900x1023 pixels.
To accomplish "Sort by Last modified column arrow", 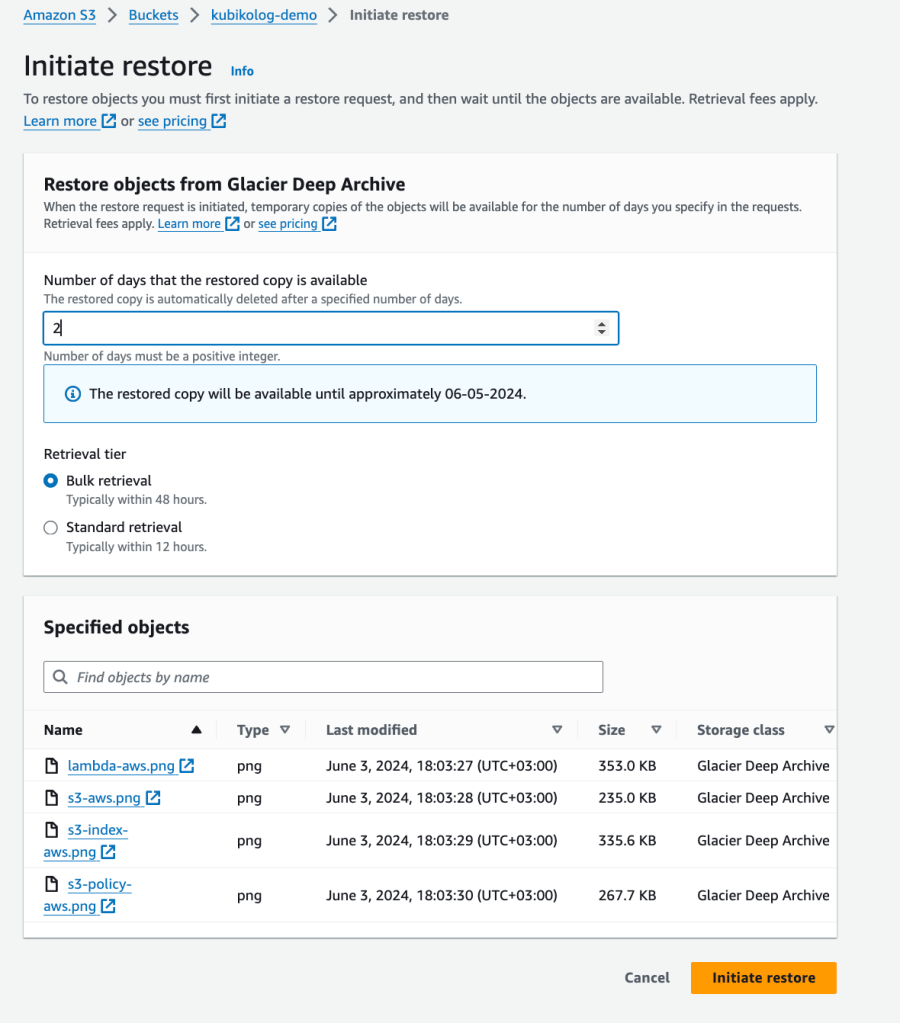I will [x=557, y=730].
